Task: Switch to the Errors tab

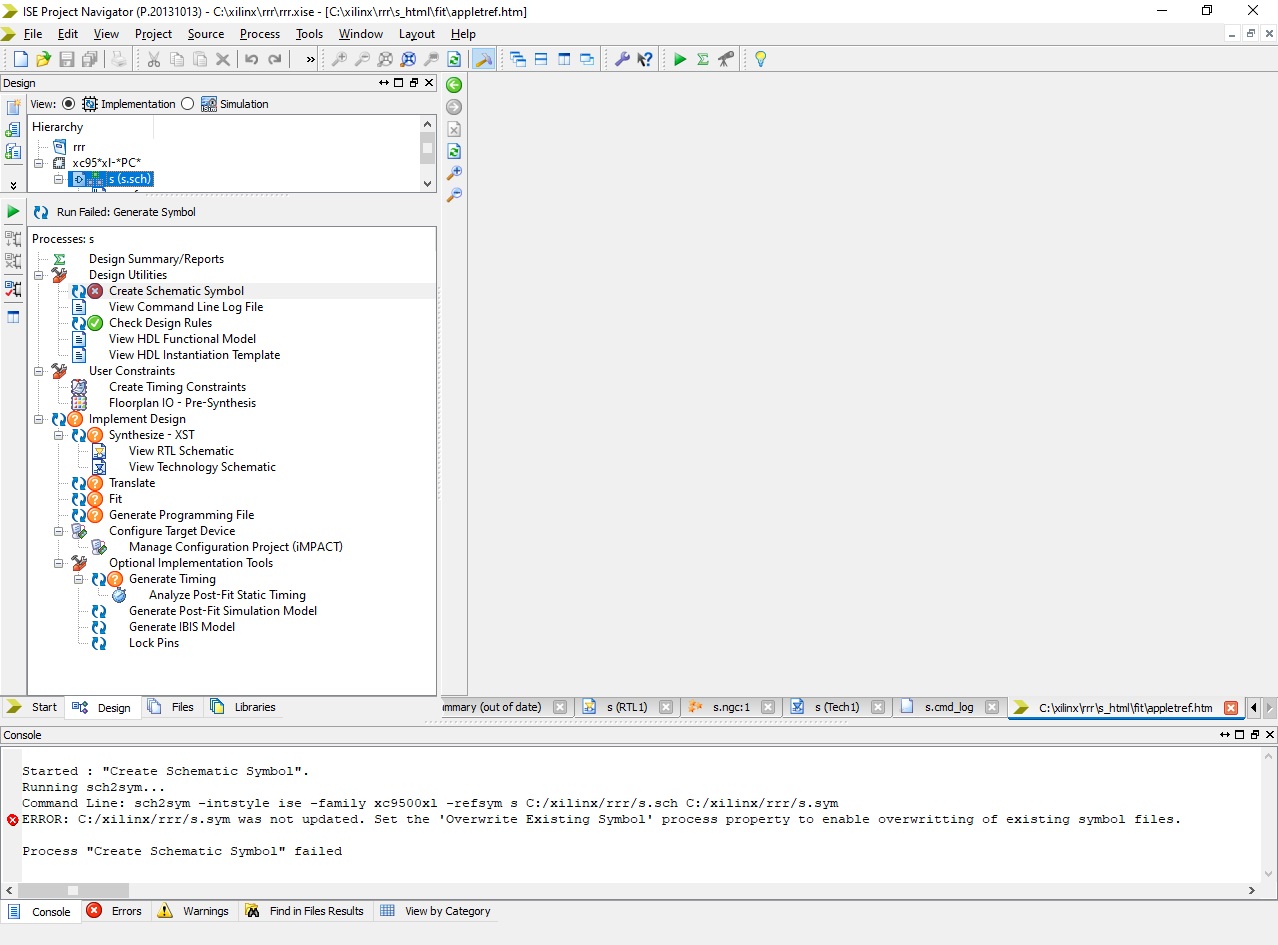Action: coord(115,911)
